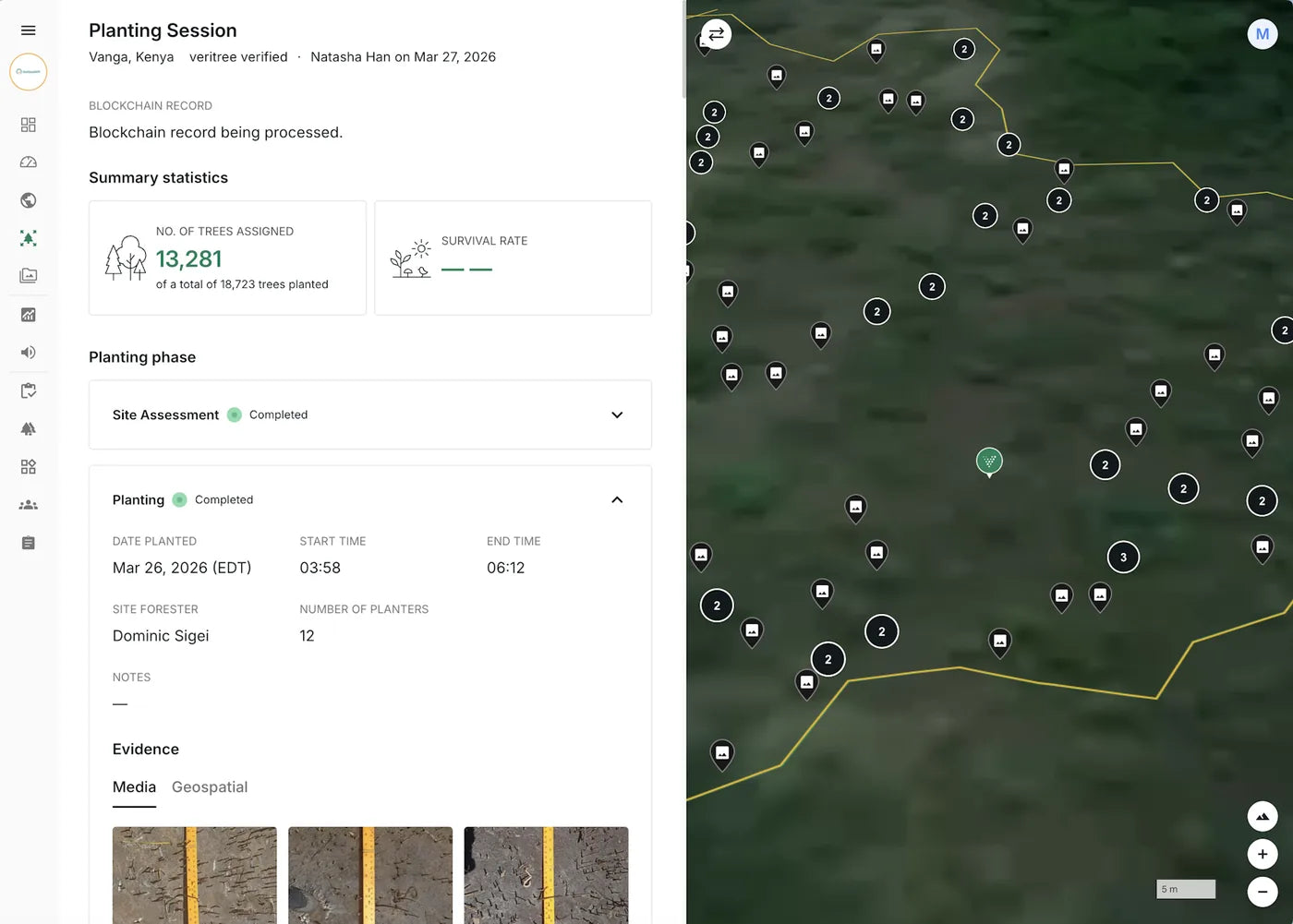This screenshot has height=924, width=1293.
Task: Open the dashboard grid icon in sidebar
Action: (29, 125)
